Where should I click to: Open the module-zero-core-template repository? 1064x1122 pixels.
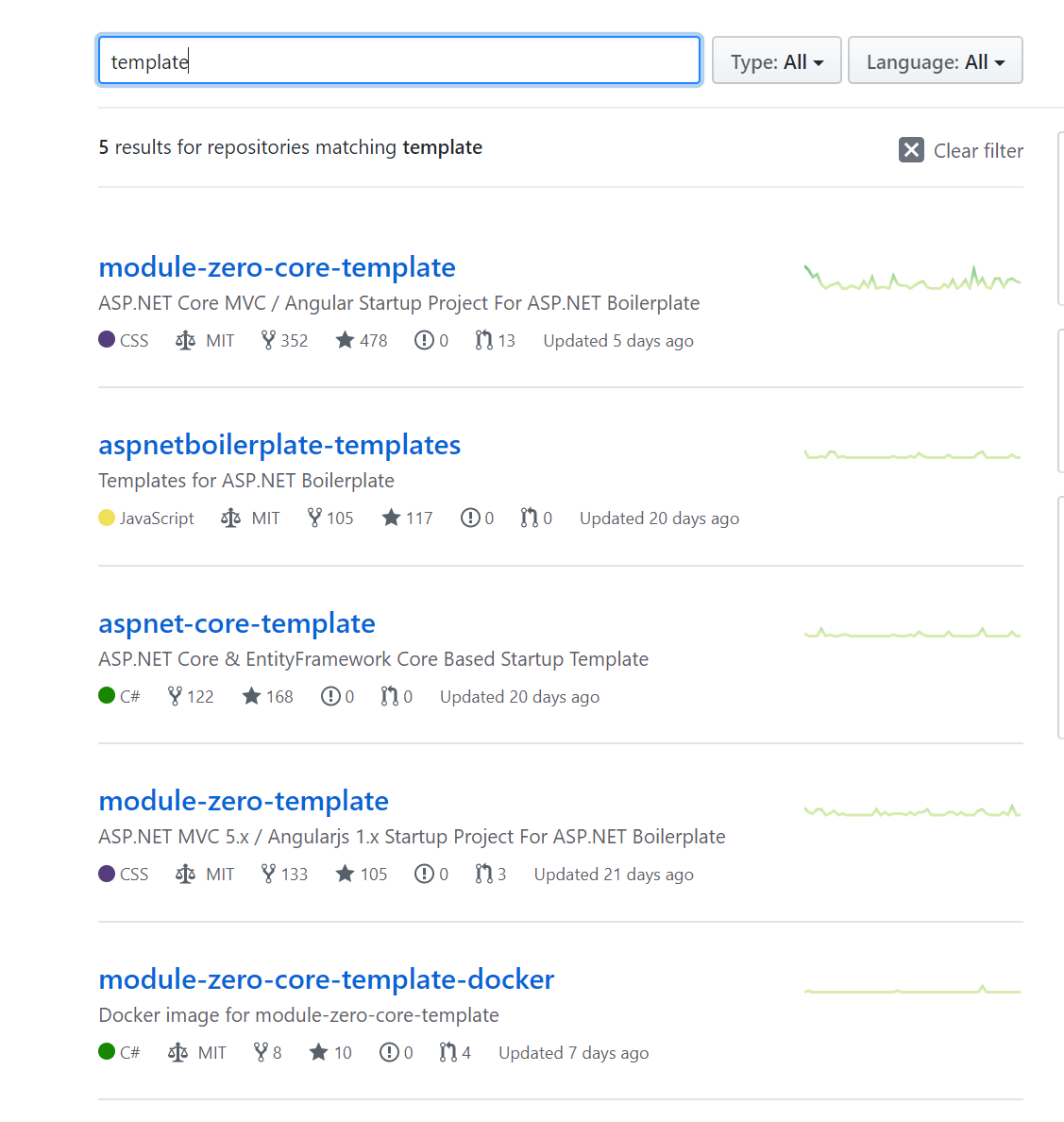pos(277,267)
